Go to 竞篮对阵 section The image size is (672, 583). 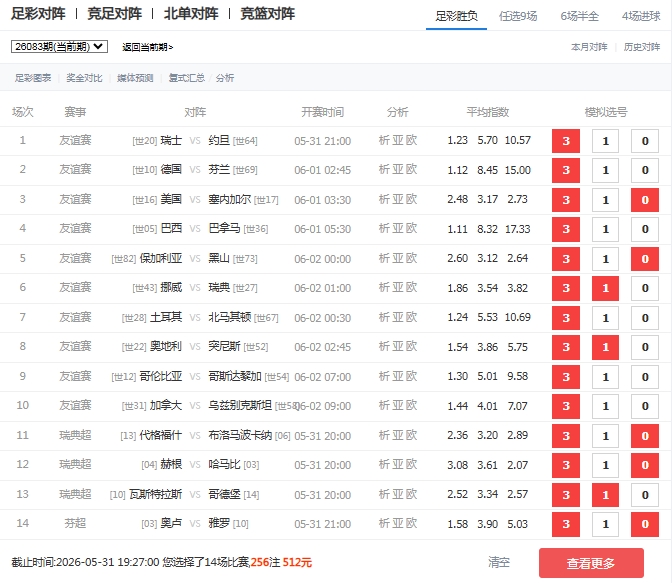tap(267, 14)
